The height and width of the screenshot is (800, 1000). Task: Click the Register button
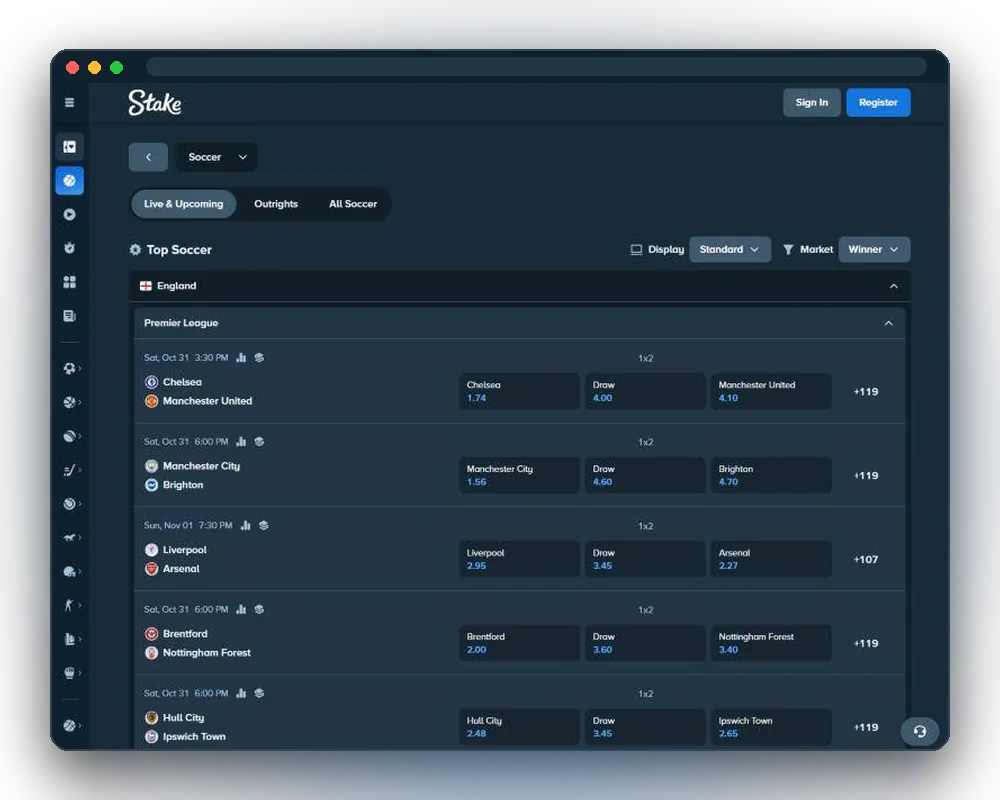878,103
